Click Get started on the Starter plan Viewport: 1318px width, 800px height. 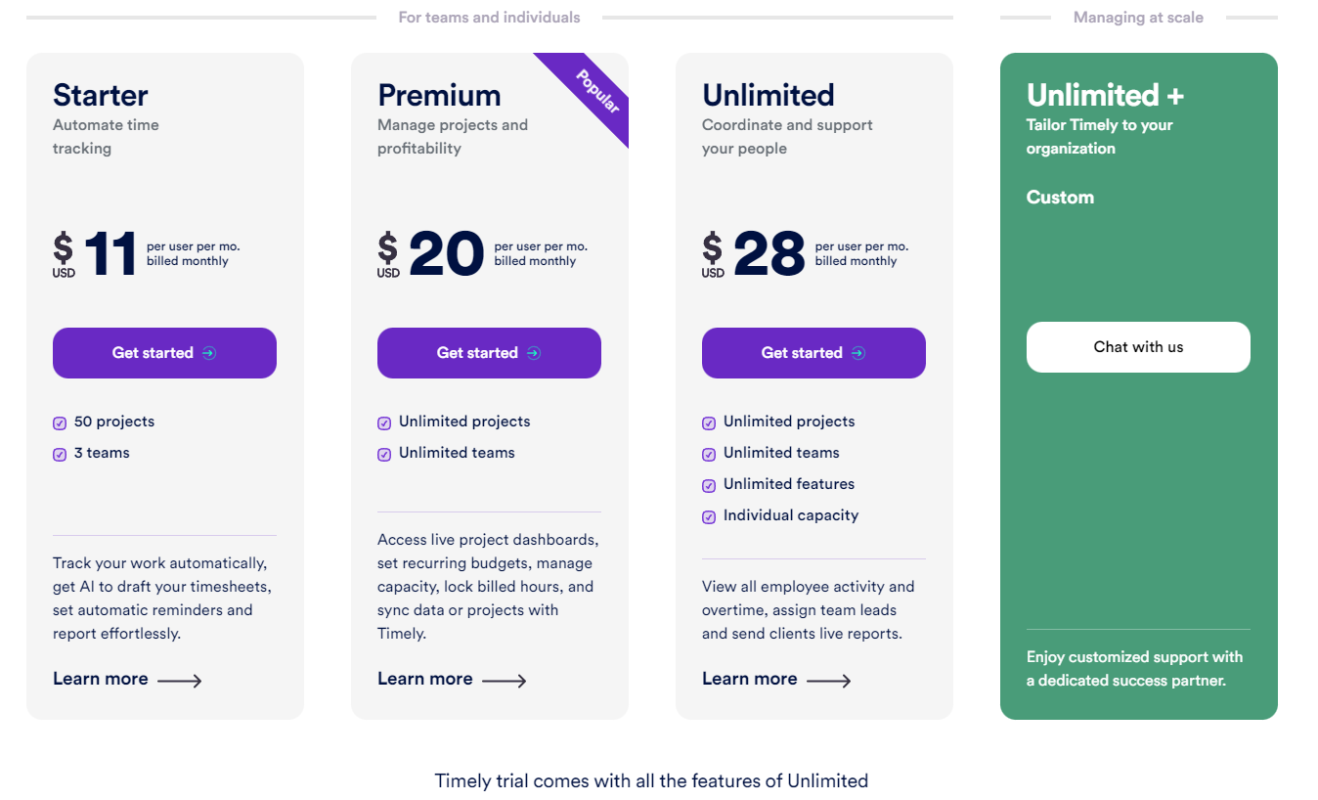pyautogui.click(x=165, y=353)
